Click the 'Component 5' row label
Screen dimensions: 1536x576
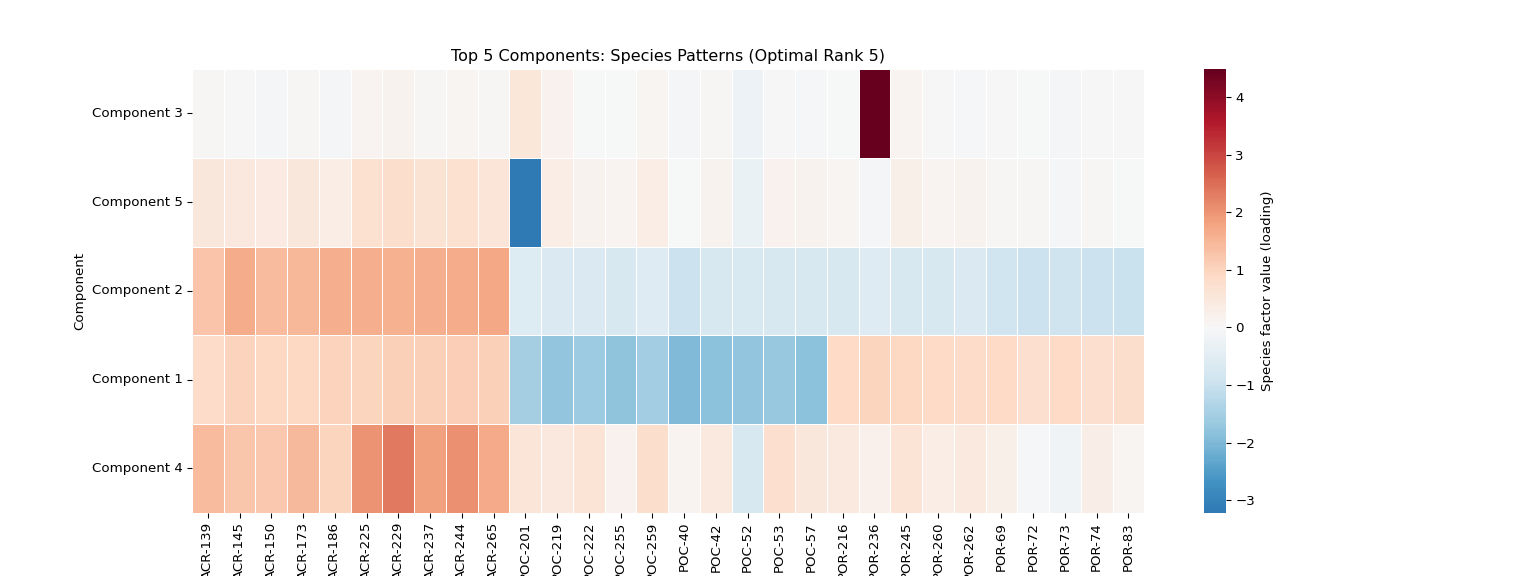[x=137, y=202]
